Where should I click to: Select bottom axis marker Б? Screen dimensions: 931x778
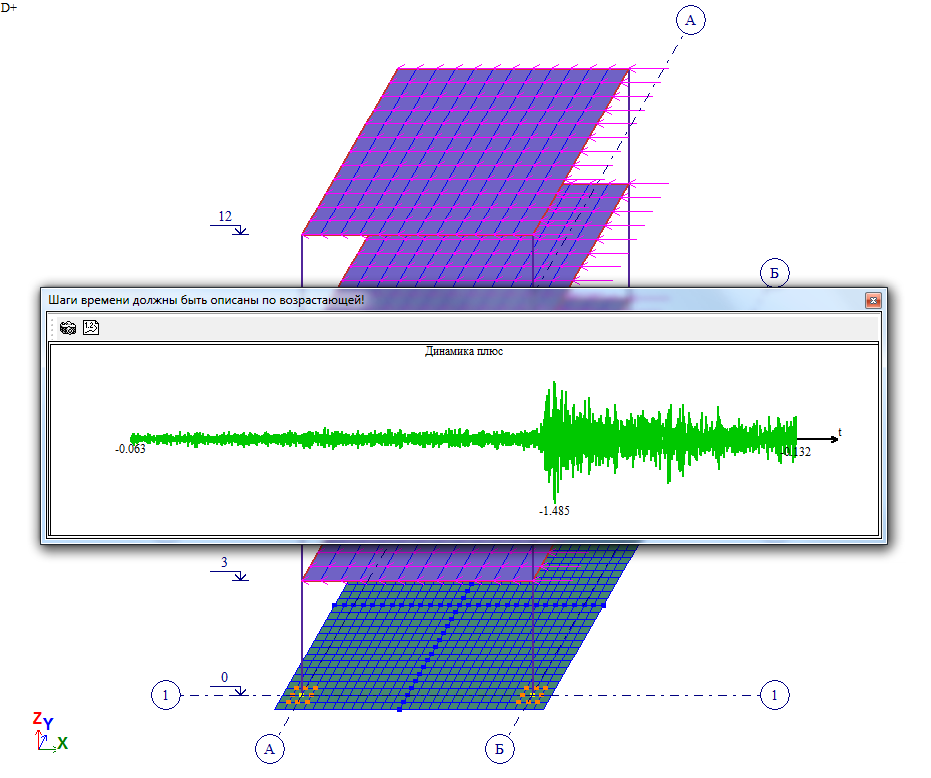(x=501, y=748)
